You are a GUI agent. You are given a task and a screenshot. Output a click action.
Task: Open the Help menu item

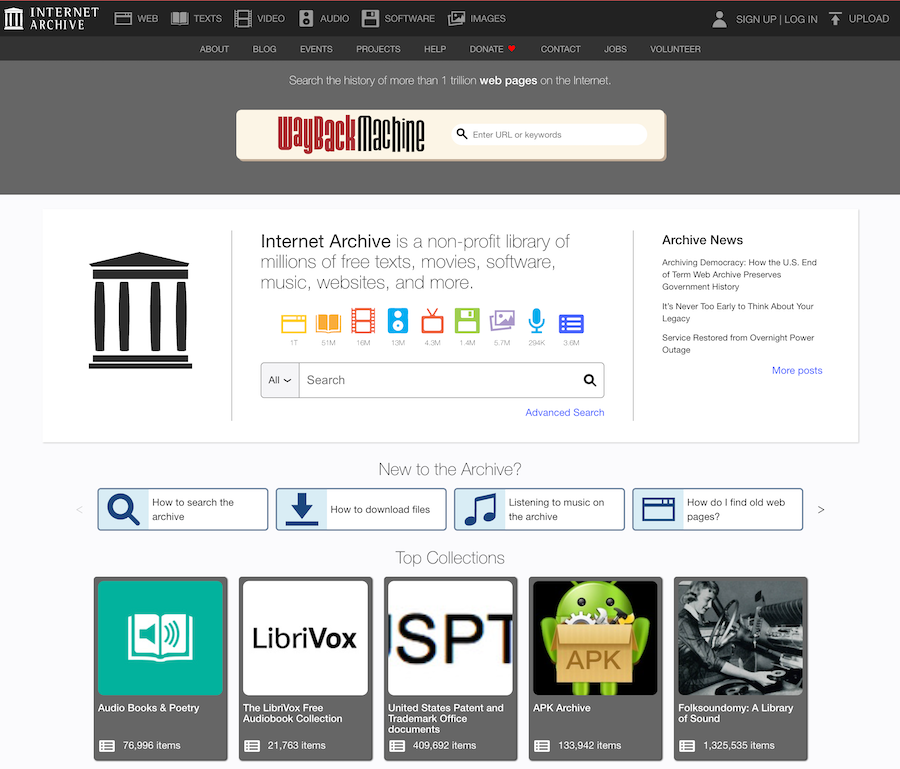pos(435,49)
